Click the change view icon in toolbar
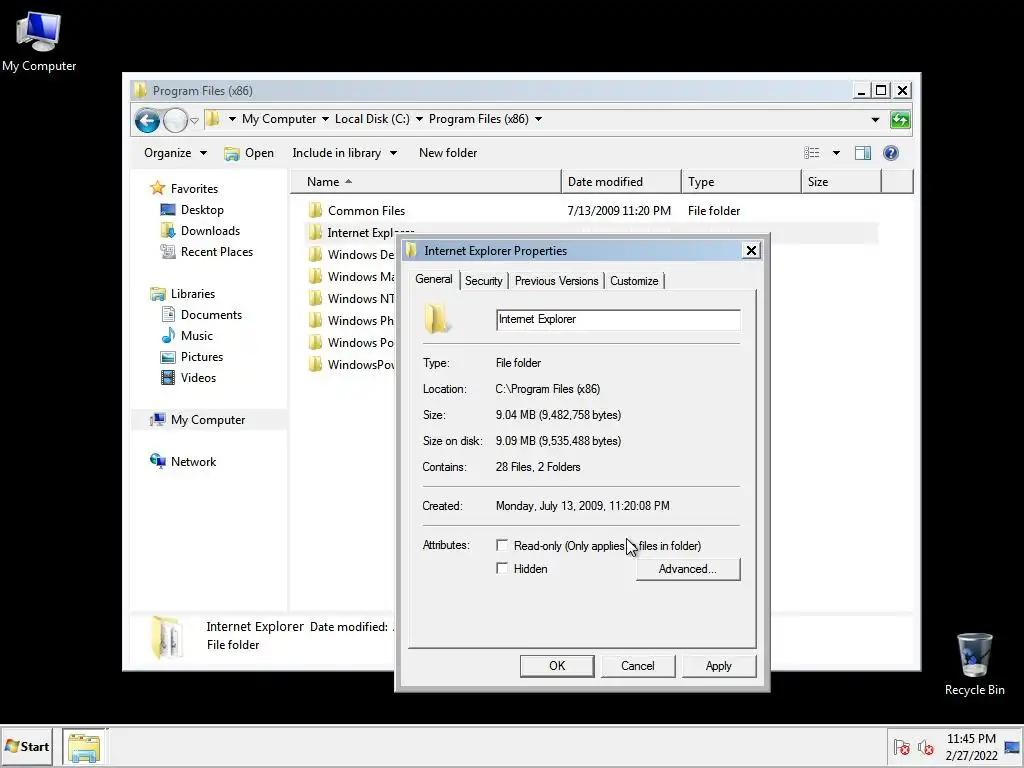The image size is (1024, 768). (x=812, y=153)
